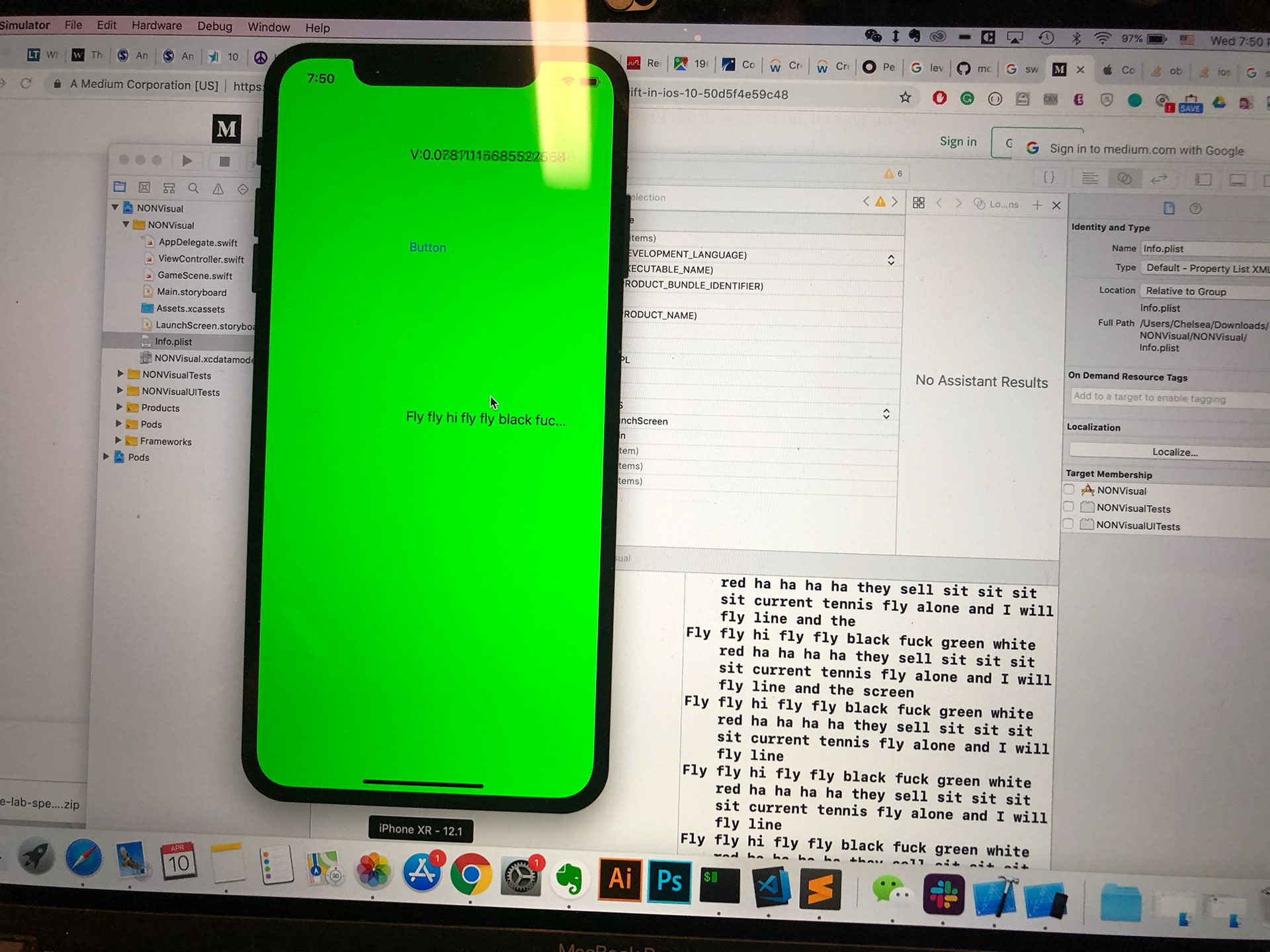Open Sublime Text from the Dock

(820, 890)
